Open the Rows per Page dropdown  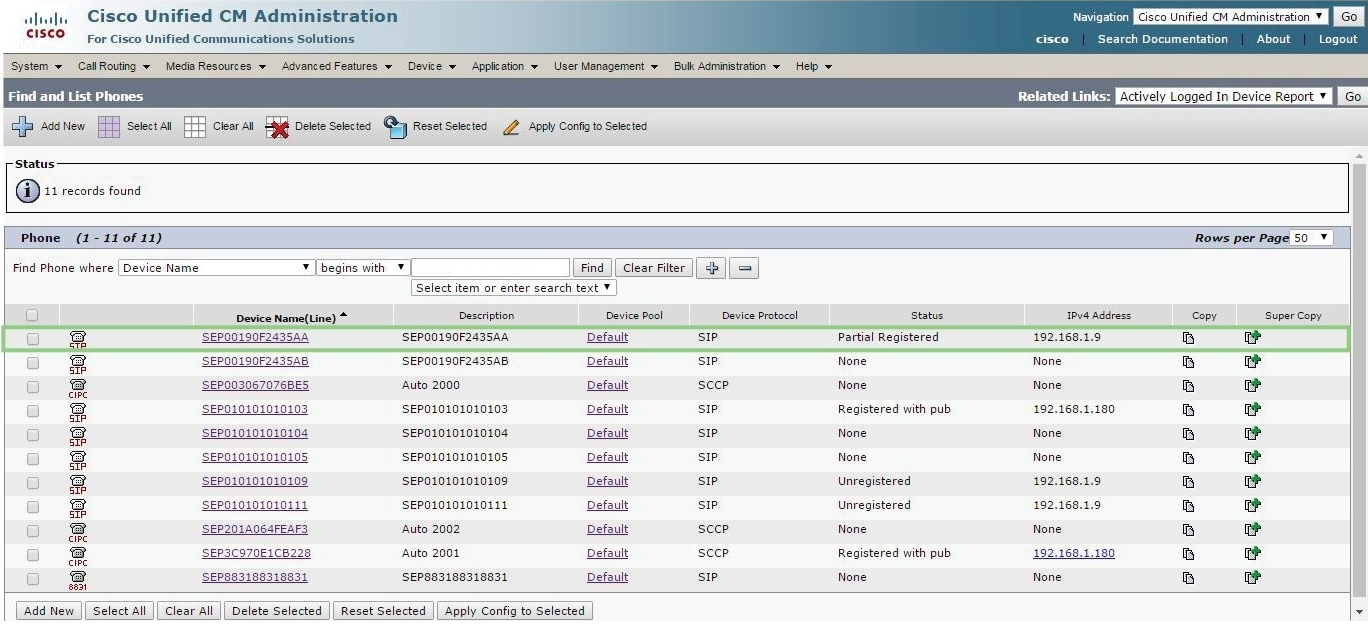pos(1311,238)
